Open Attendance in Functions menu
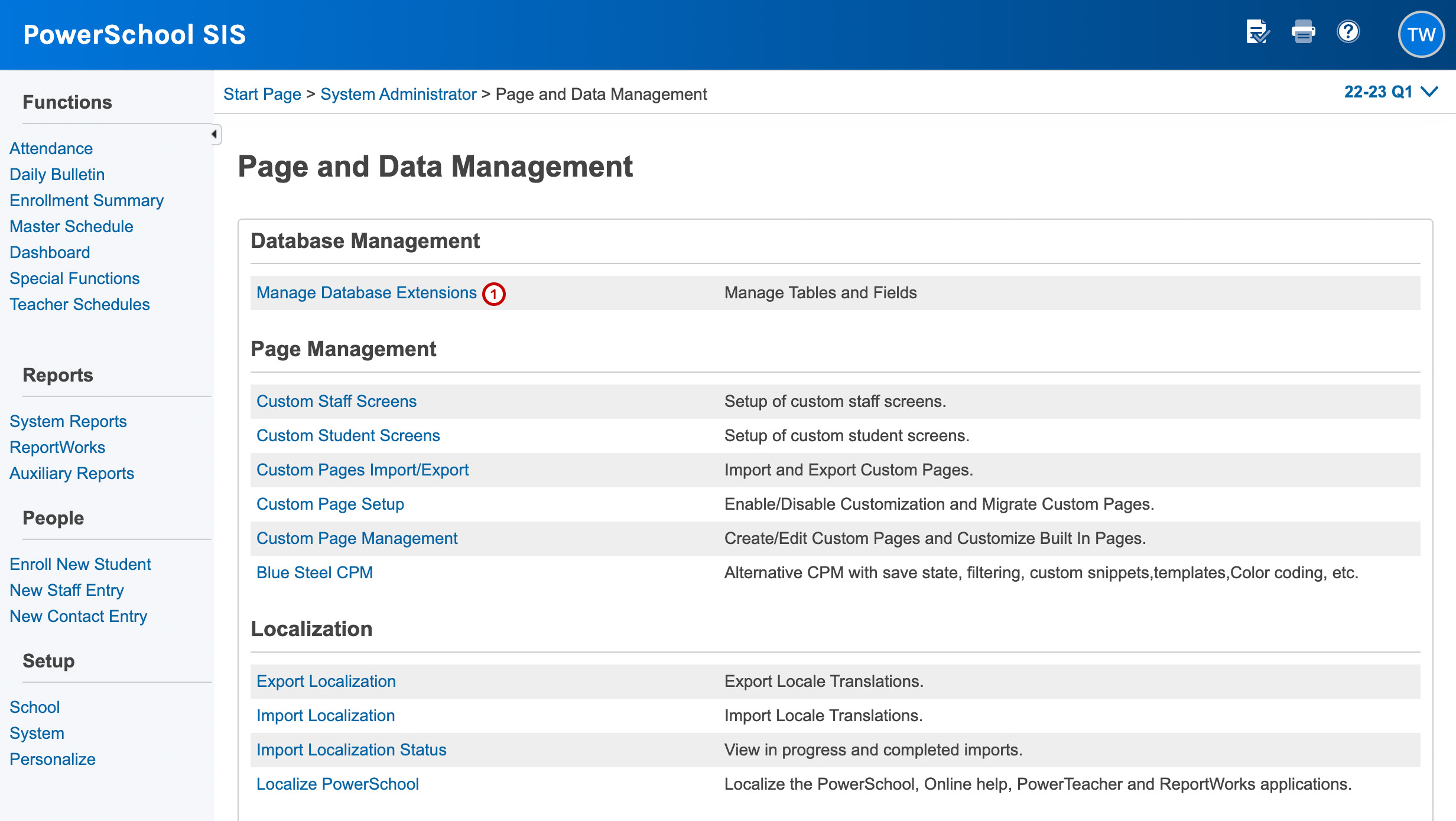Image resolution: width=1456 pixels, height=821 pixels. point(51,148)
